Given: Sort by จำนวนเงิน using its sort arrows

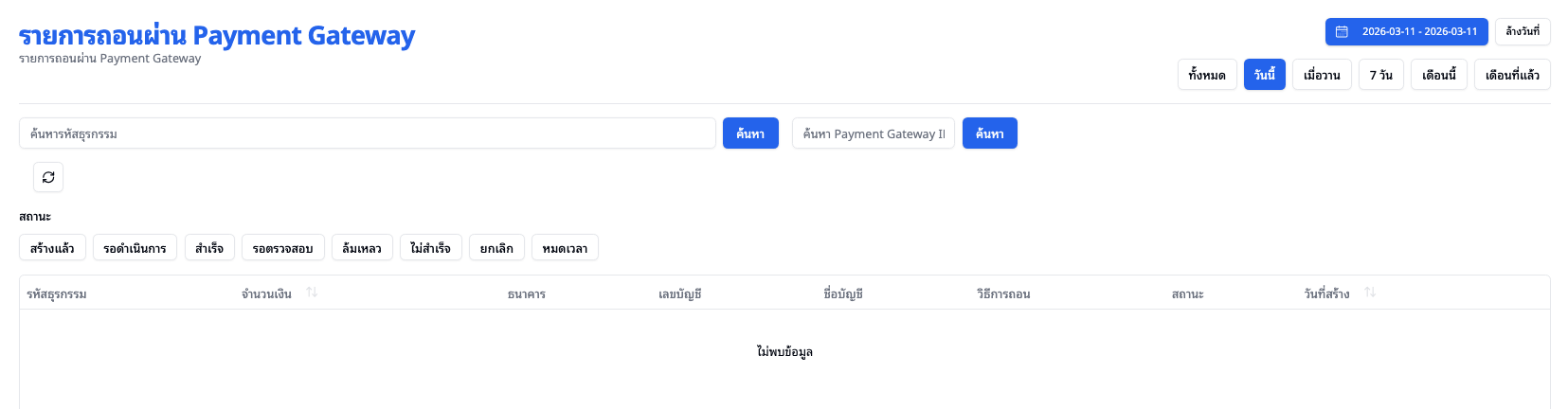Looking at the screenshot, I should click(x=312, y=293).
